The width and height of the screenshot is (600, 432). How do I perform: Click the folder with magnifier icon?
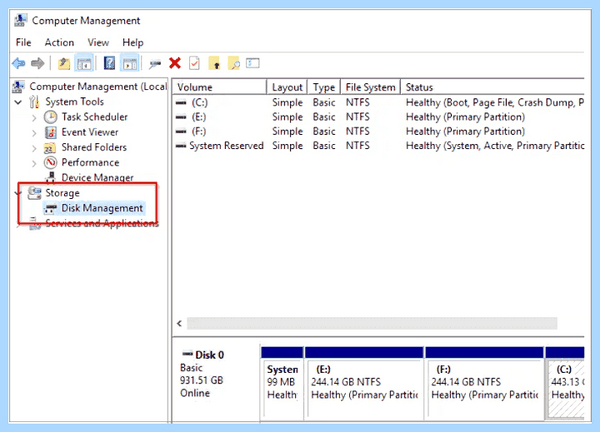233,63
